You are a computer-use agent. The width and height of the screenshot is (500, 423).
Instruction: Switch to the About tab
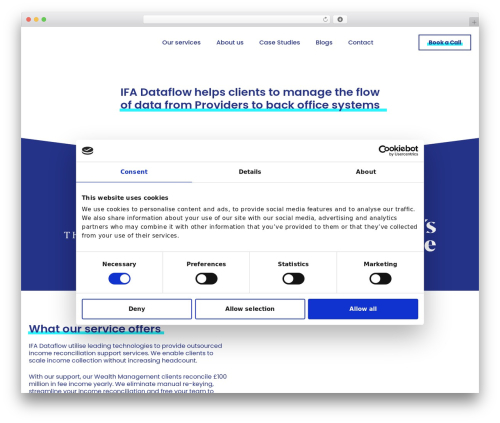pyautogui.click(x=366, y=172)
